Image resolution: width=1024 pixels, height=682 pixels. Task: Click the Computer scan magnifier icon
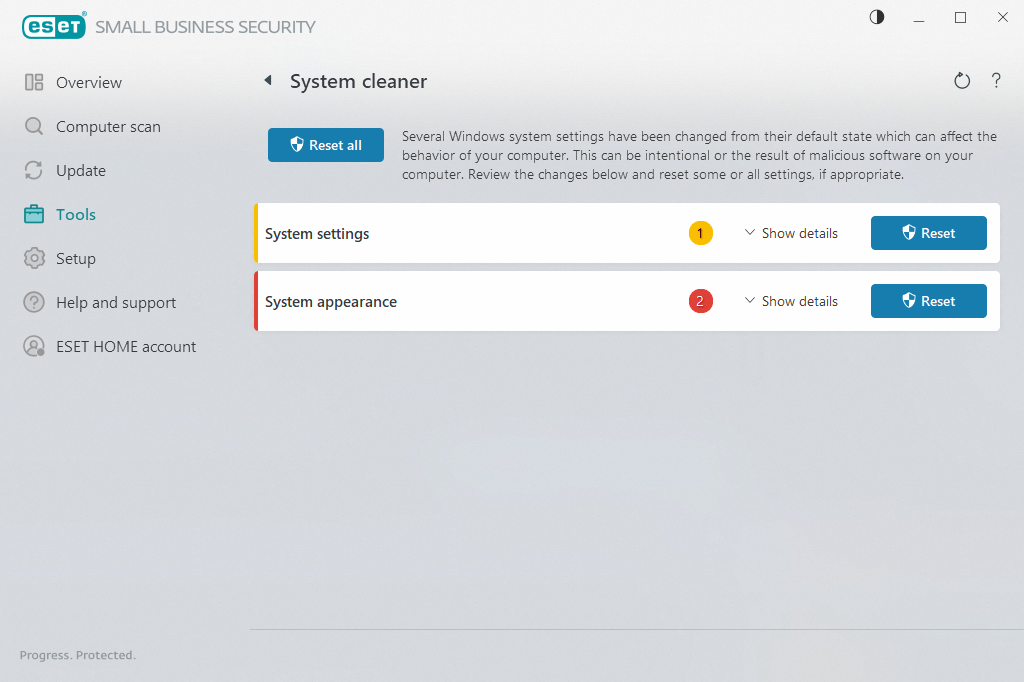coord(34,127)
